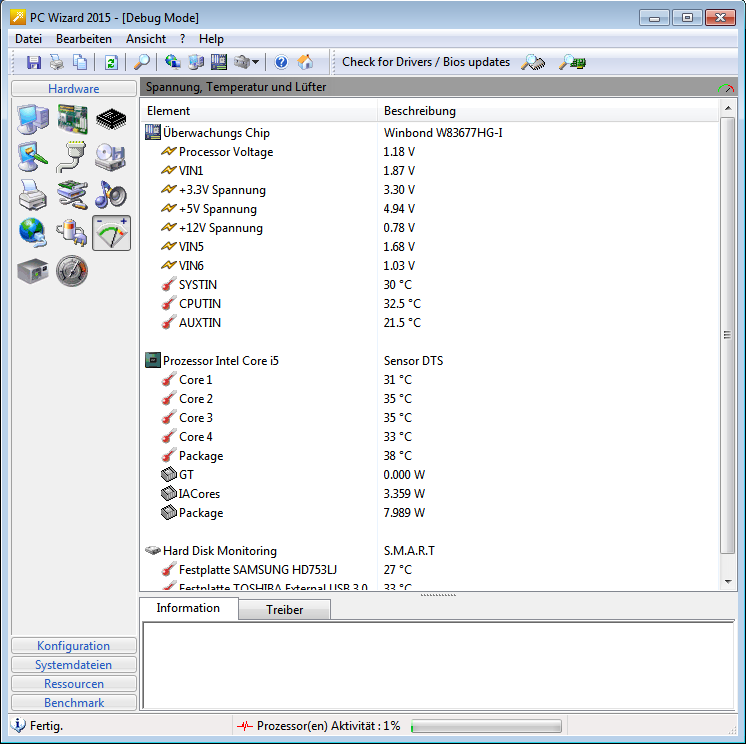The width and height of the screenshot is (748, 744).
Task: Open the Bearbeiten menu
Action: pyautogui.click(x=84, y=39)
